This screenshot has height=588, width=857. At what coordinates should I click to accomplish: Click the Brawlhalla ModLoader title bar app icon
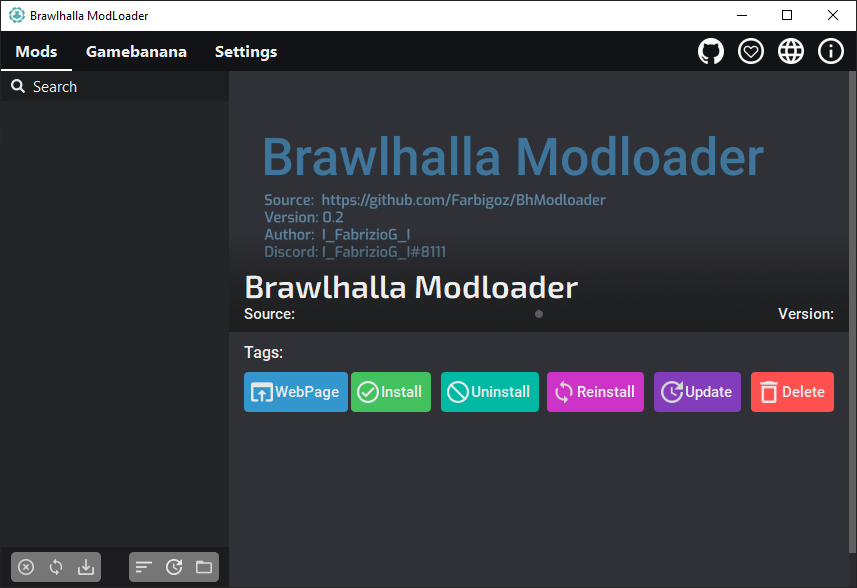[17, 15]
